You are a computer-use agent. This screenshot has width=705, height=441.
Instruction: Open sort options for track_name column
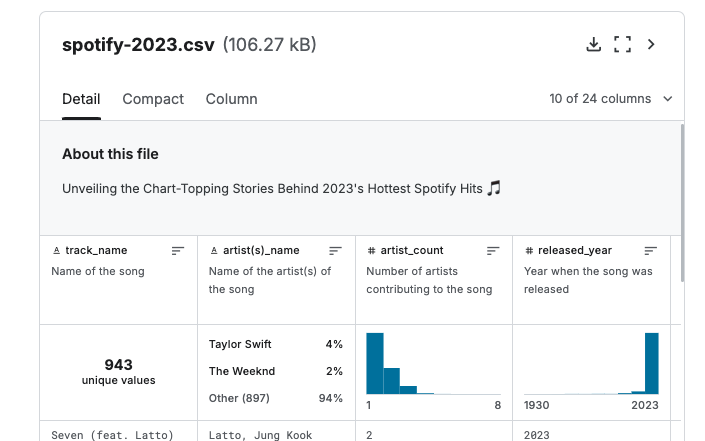tap(178, 250)
